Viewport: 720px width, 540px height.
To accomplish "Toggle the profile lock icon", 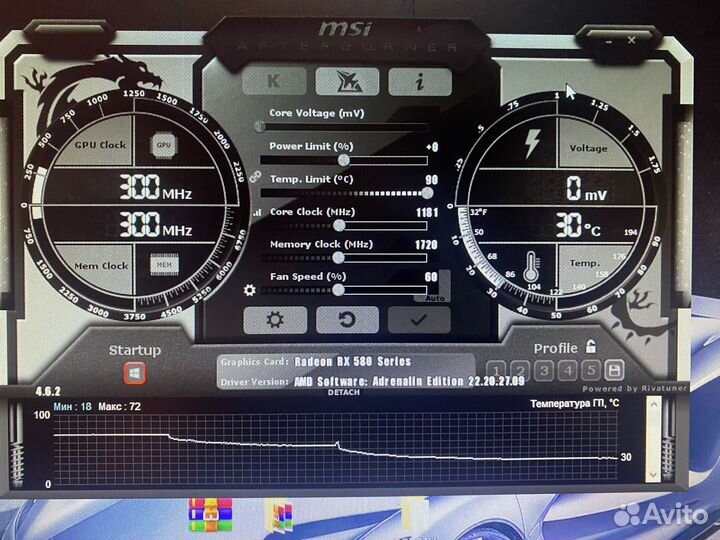I will pyautogui.click(x=591, y=347).
